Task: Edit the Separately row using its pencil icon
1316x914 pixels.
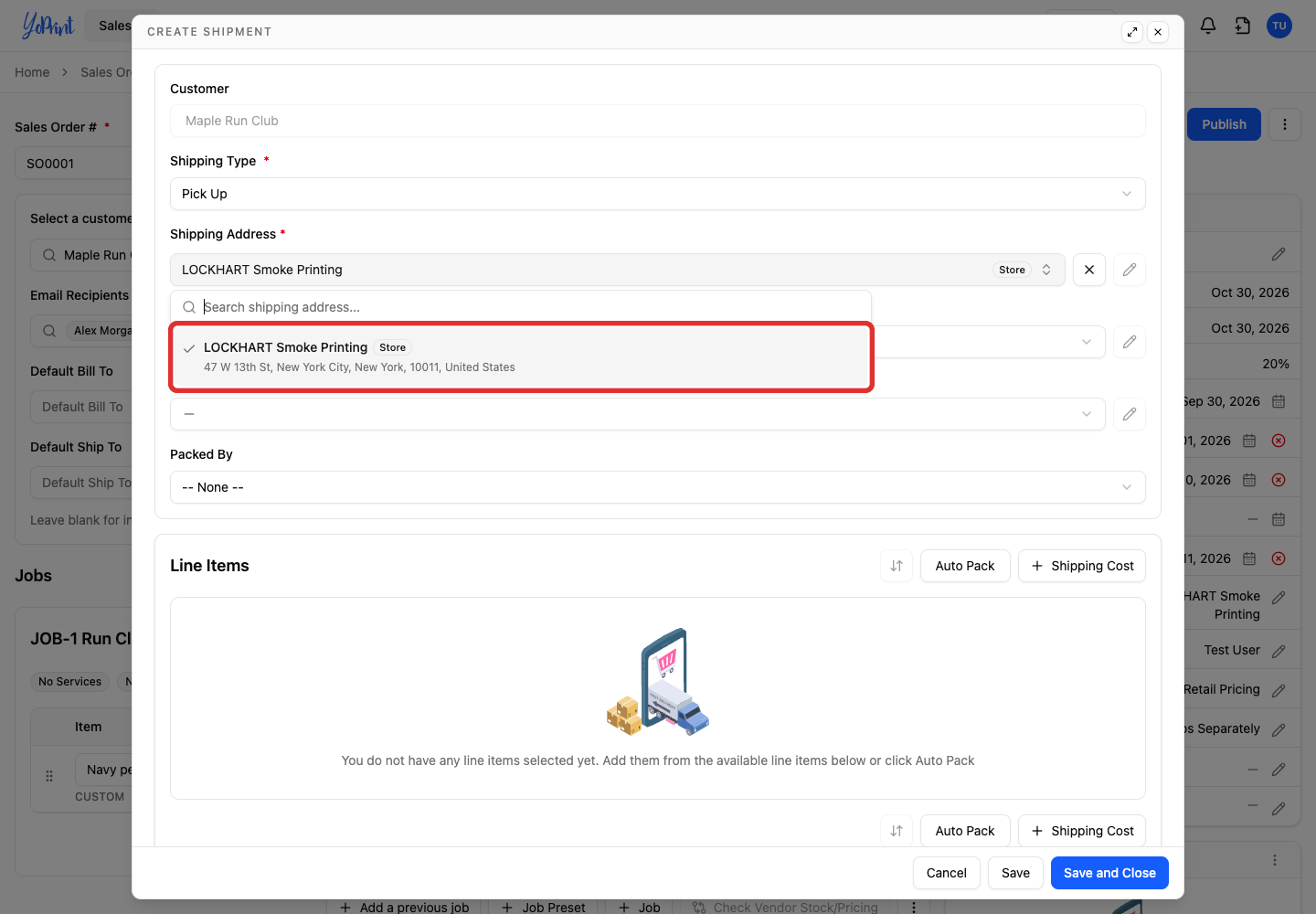Action: pyautogui.click(x=1279, y=729)
